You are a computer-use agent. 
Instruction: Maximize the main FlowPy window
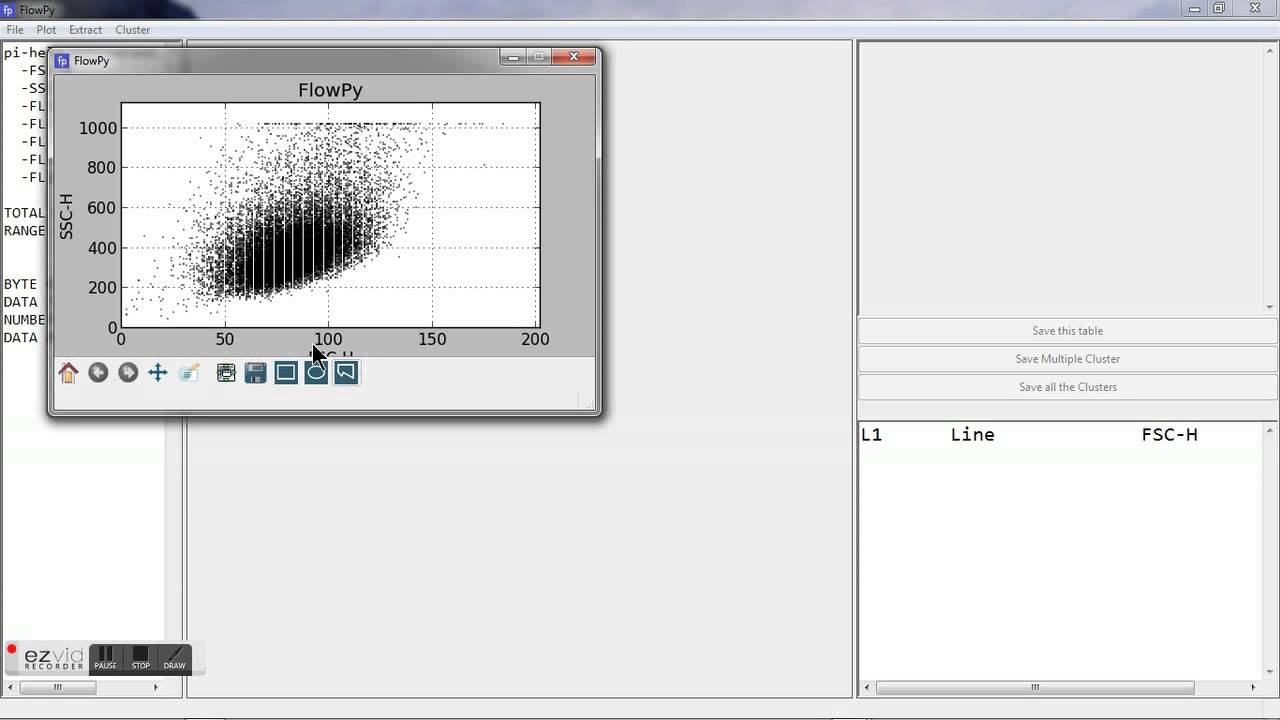(x=1219, y=8)
